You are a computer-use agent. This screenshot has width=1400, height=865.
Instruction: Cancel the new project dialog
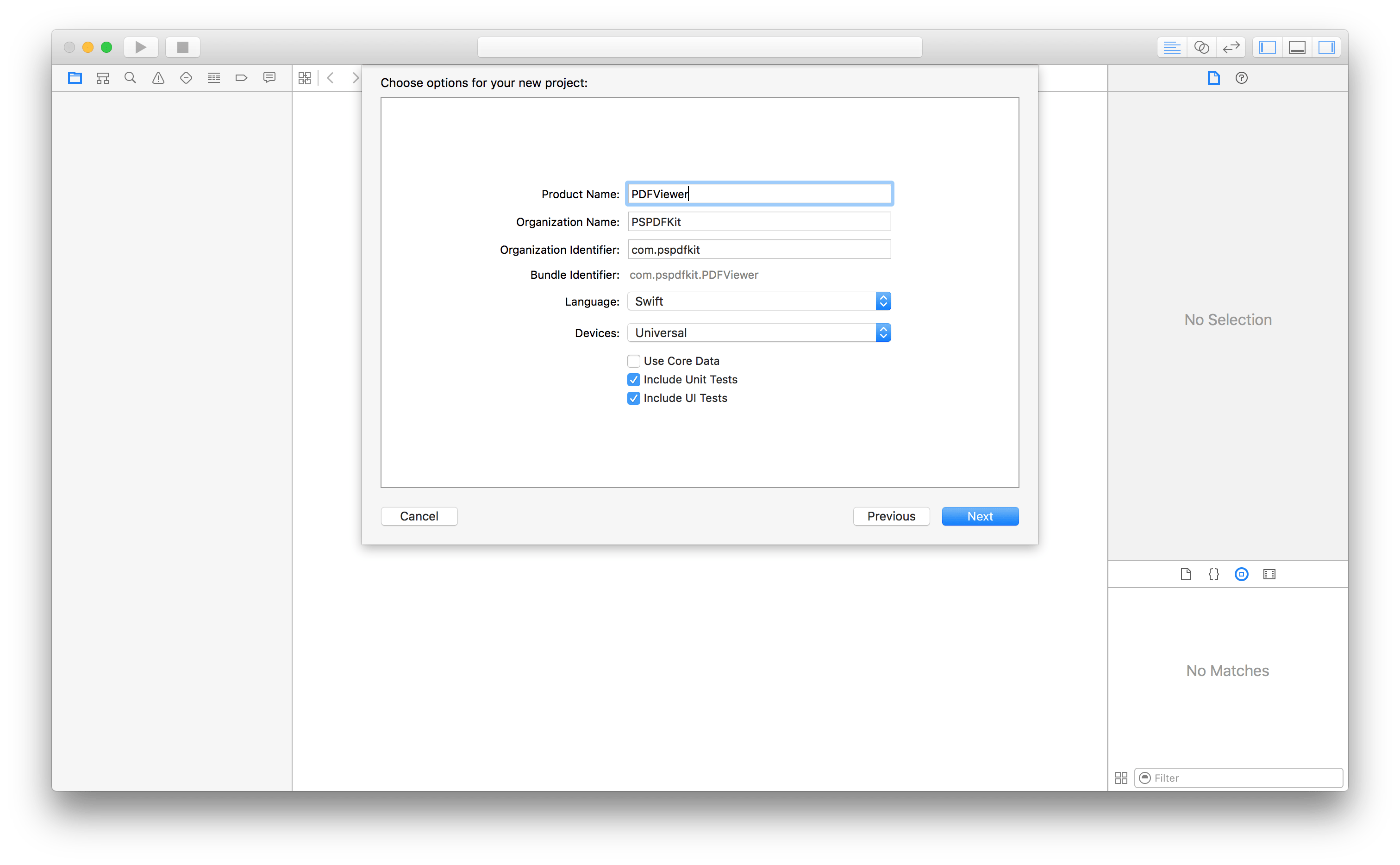point(419,516)
